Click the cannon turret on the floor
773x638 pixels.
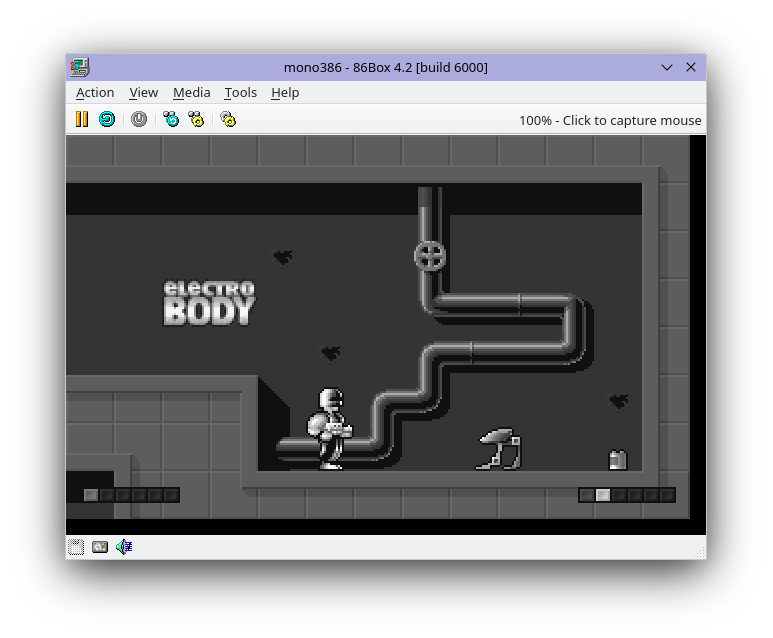tap(499, 449)
